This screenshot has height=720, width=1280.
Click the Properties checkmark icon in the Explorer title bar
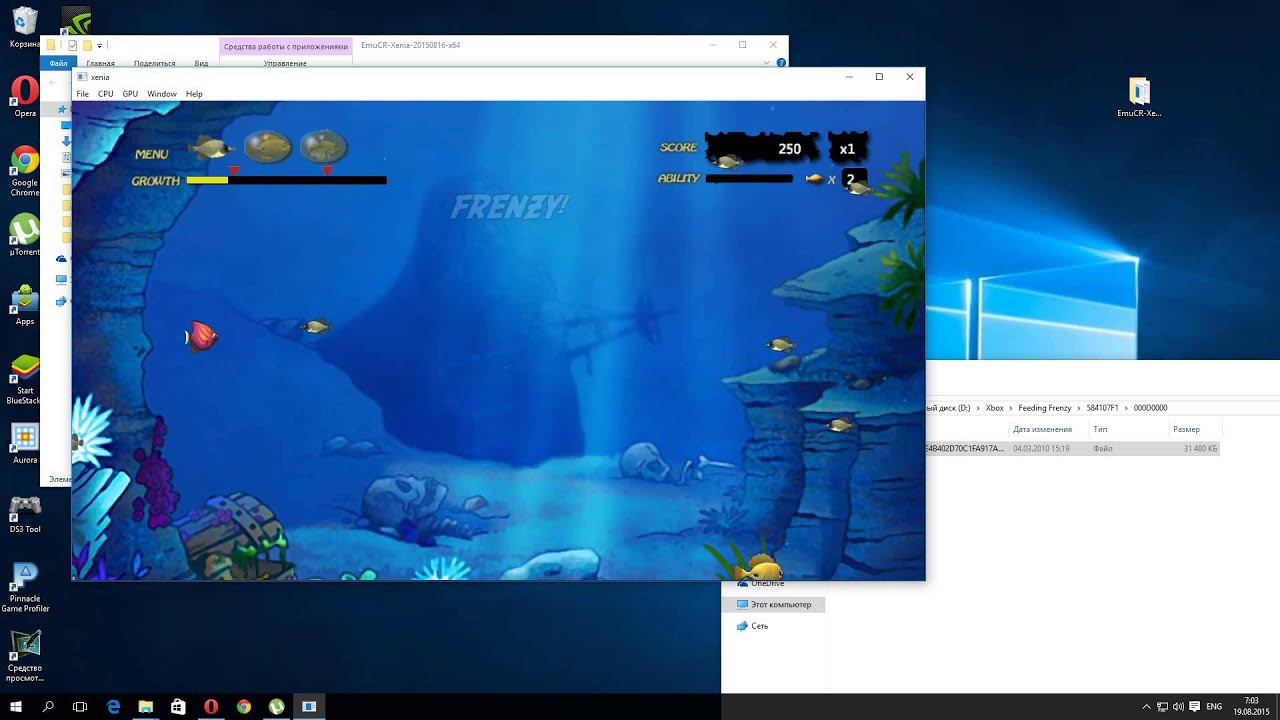click(x=72, y=45)
